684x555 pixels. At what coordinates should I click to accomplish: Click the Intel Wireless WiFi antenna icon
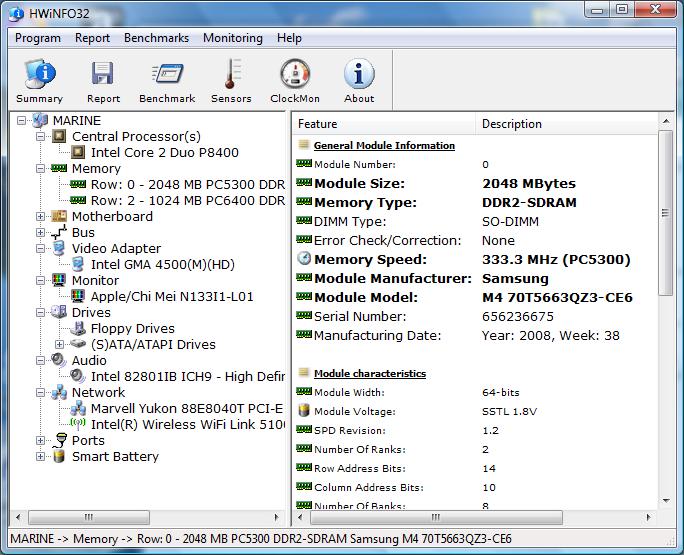pos(78,423)
